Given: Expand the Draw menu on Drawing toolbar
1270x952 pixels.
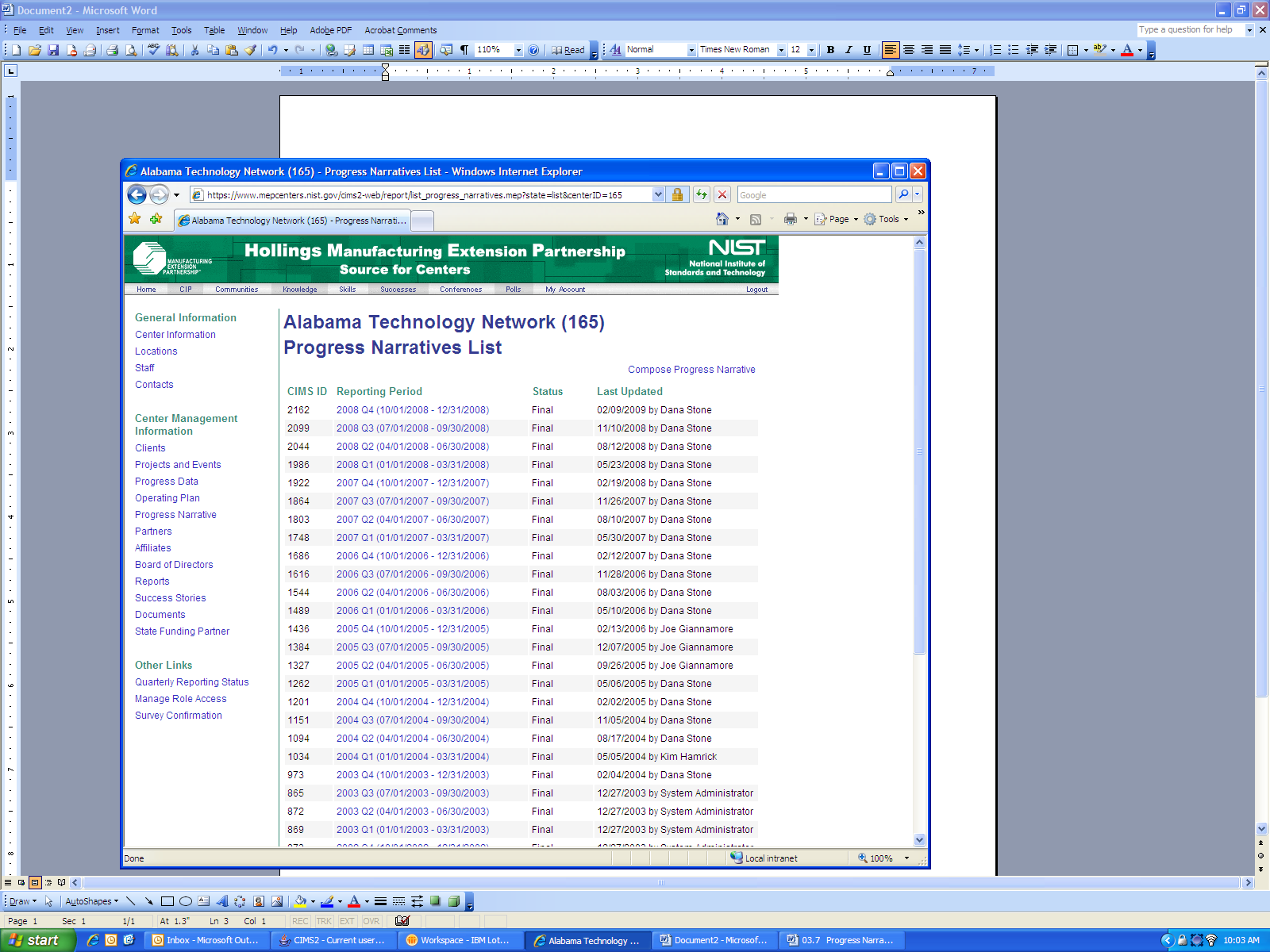Looking at the screenshot, I should click(x=22, y=901).
